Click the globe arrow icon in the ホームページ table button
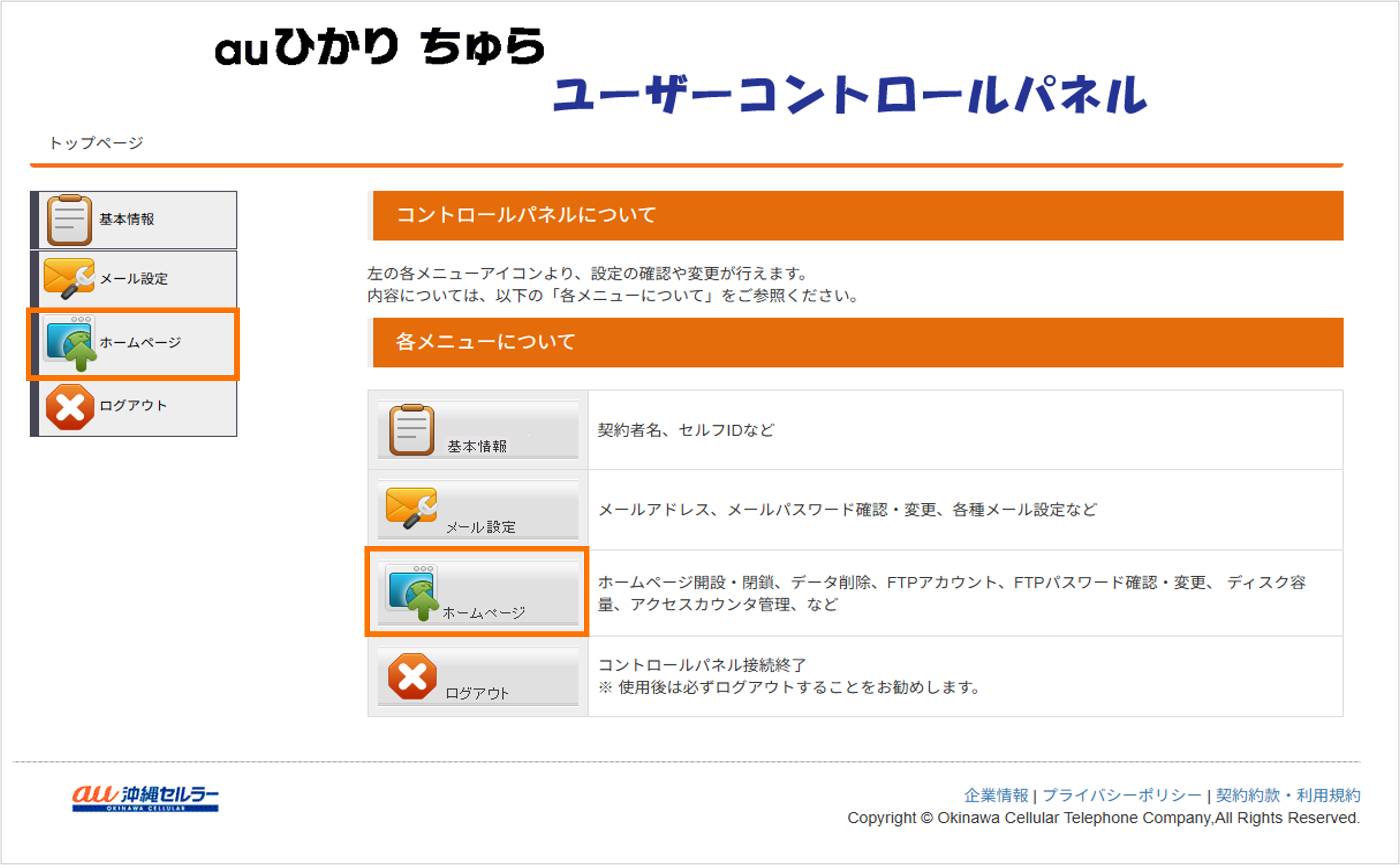This screenshot has width=1400, height=865. pyautogui.click(x=413, y=593)
